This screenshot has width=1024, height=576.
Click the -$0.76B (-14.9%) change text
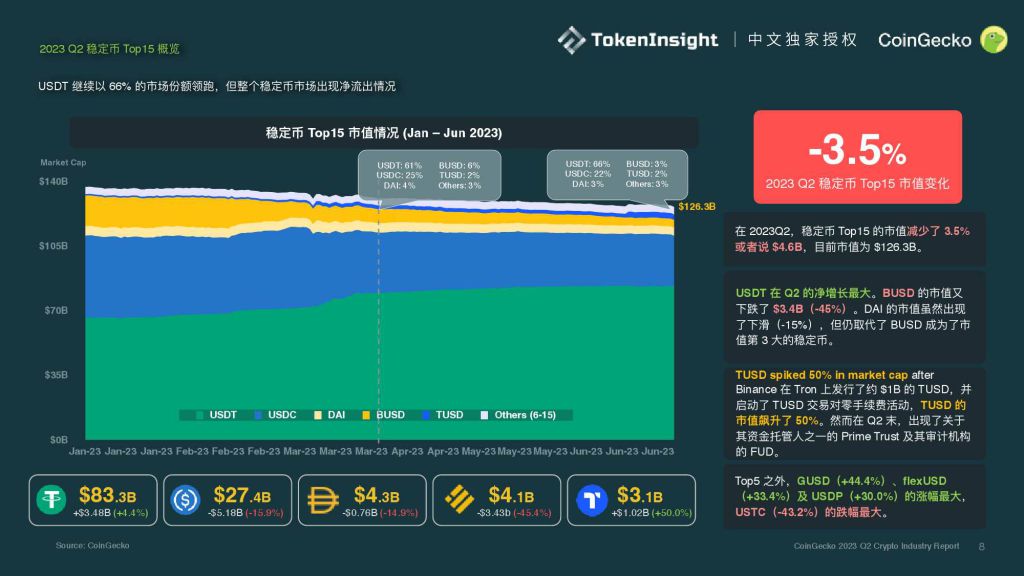pyautogui.click(x=380, y=513)
